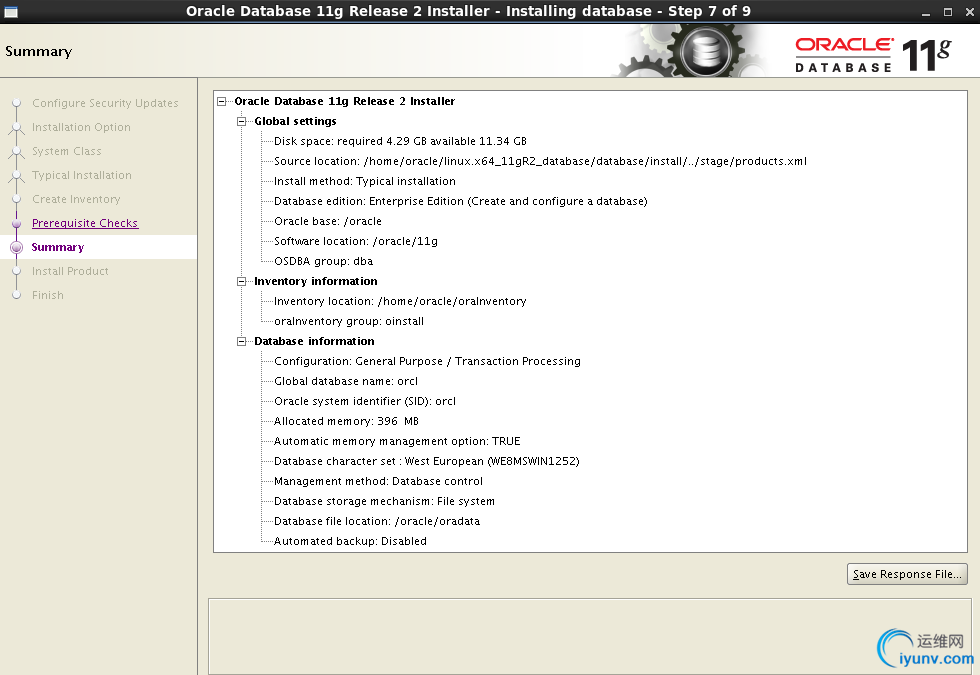Click the Summary step bullet icon
The width and height of the screenshot is (980, 675).
pos(17,248)
